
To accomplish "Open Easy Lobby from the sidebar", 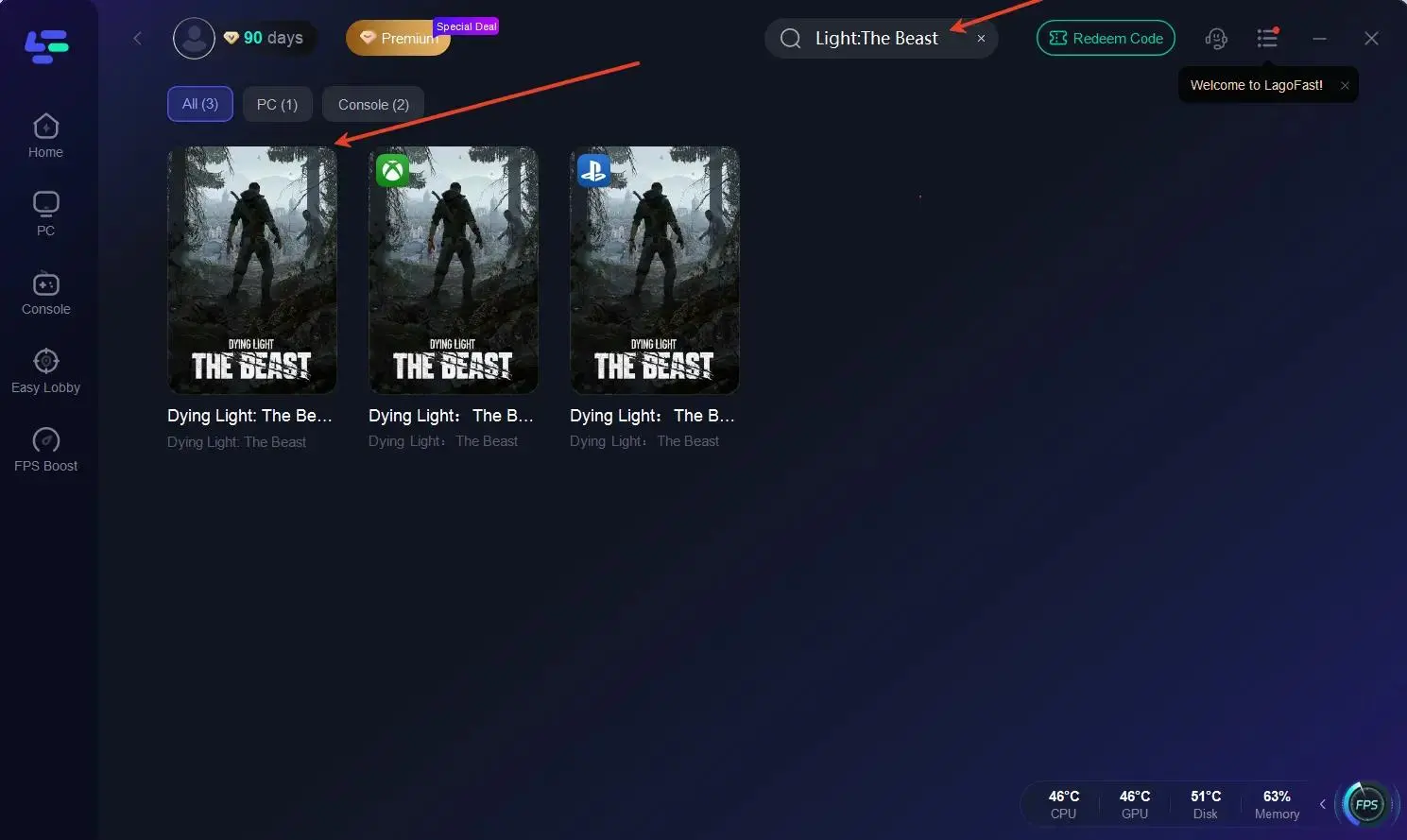I will click(45, 371).
